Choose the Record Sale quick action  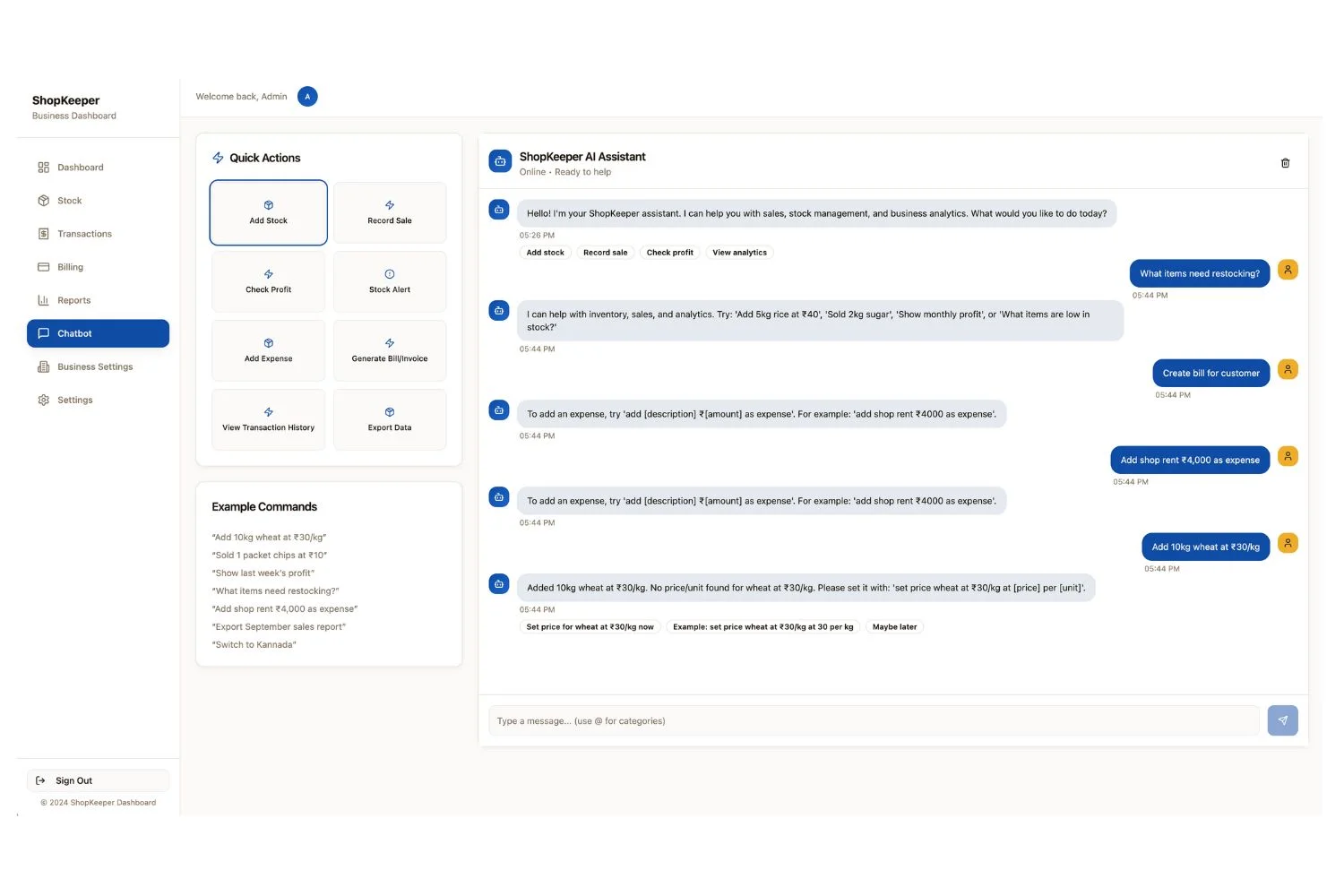coord(390,212)
